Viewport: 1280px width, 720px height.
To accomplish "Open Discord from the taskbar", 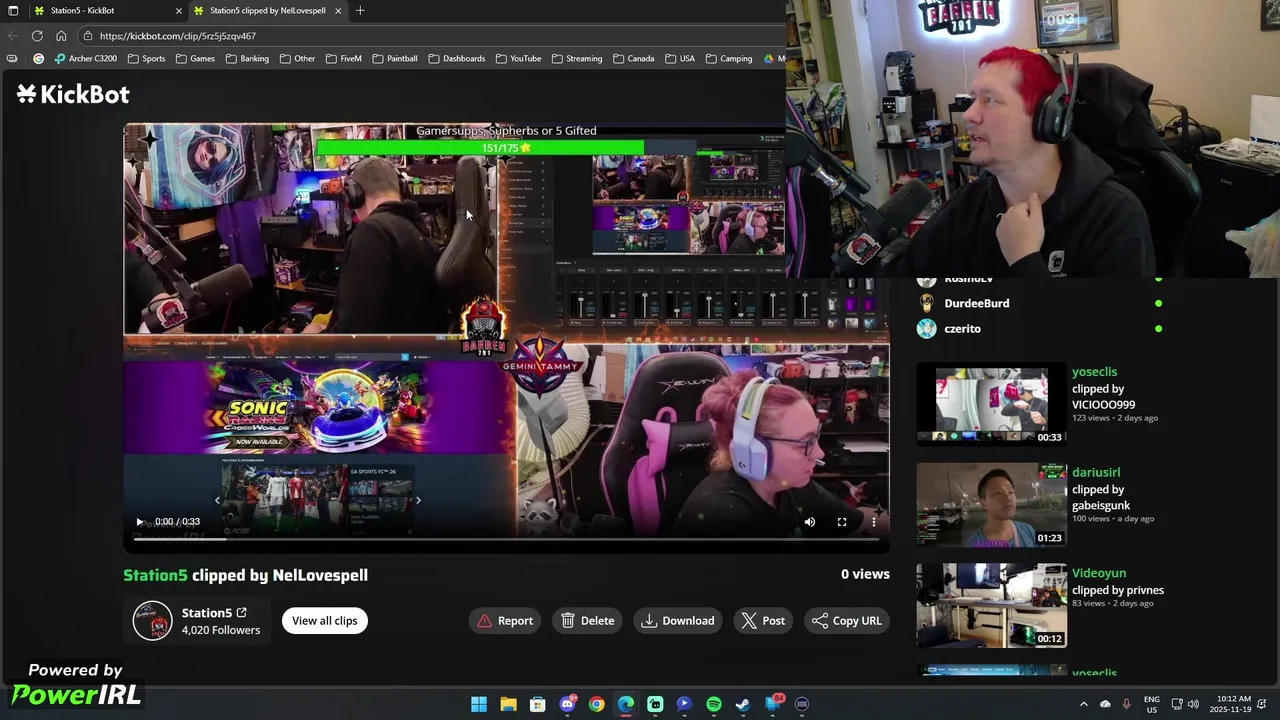I will (567, 704).
